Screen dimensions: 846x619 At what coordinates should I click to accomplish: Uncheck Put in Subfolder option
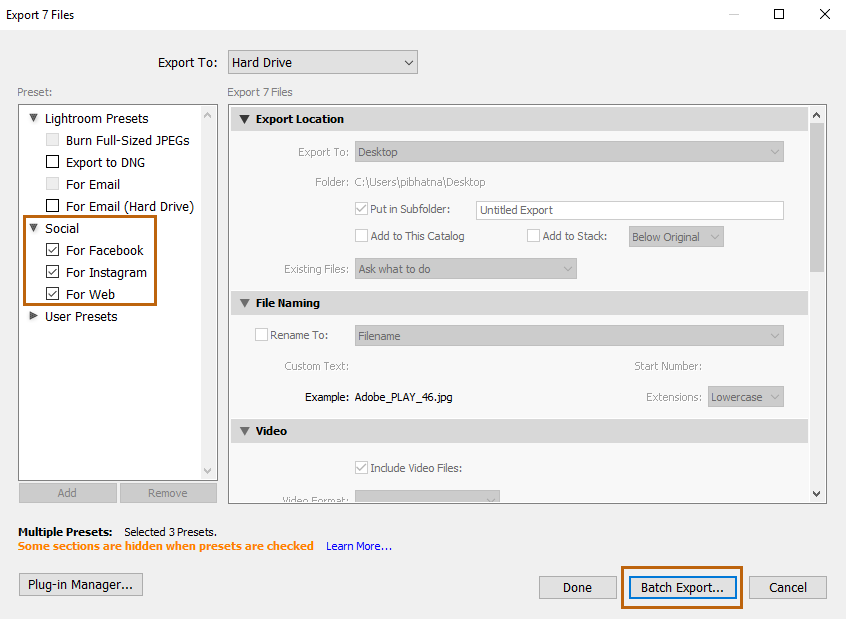click(x=362, y=210)
